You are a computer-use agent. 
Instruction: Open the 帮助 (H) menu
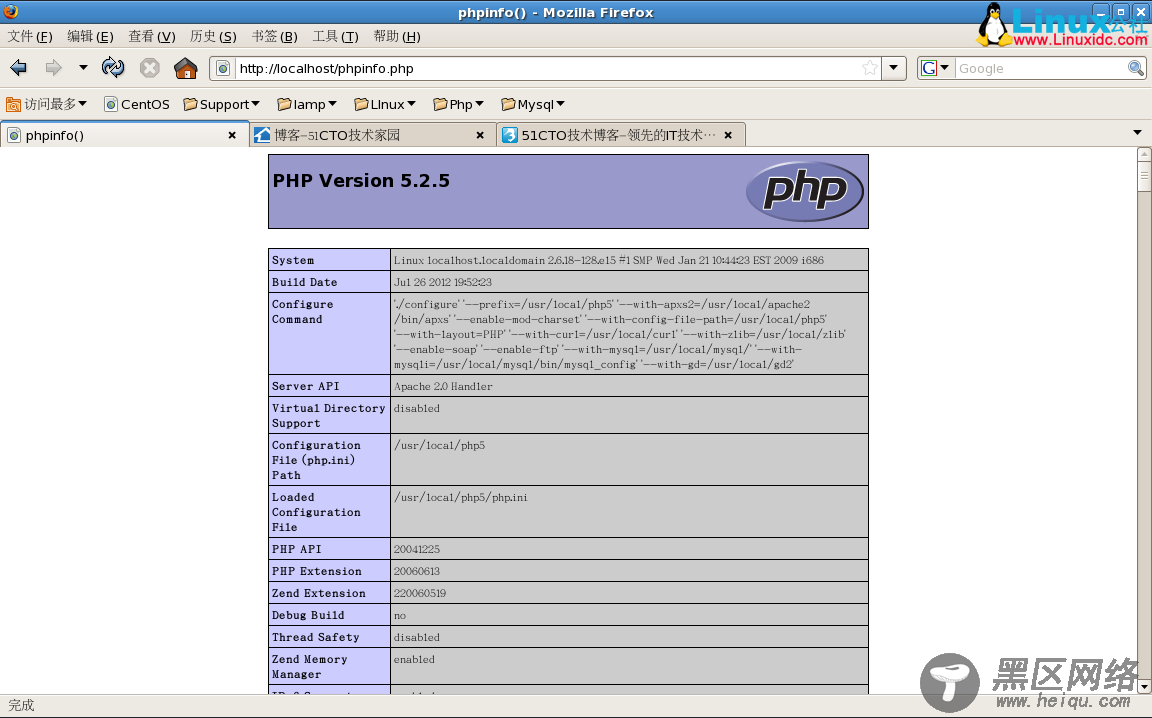click(397, 36)
